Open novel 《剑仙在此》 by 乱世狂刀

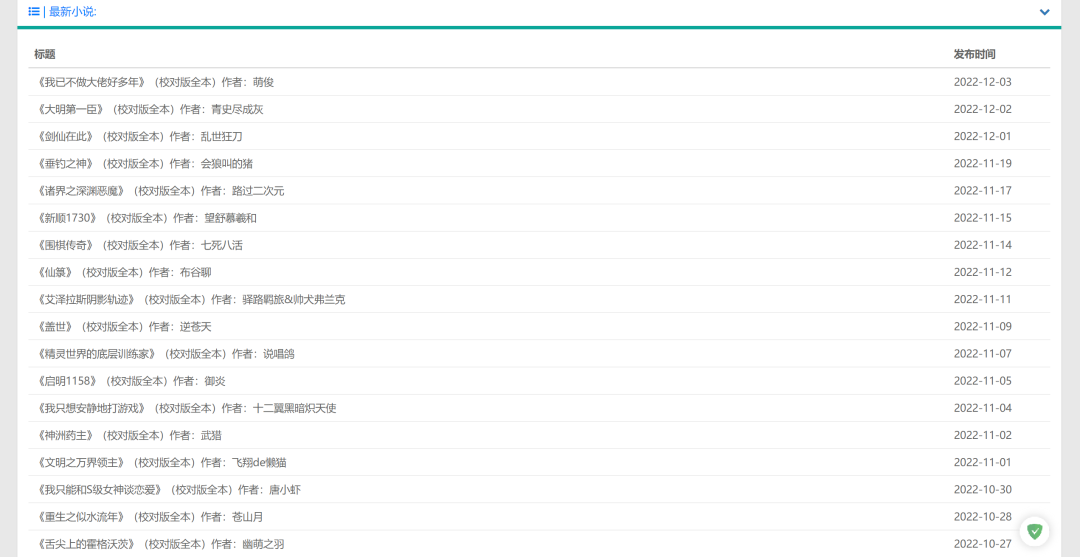(138, 136)
